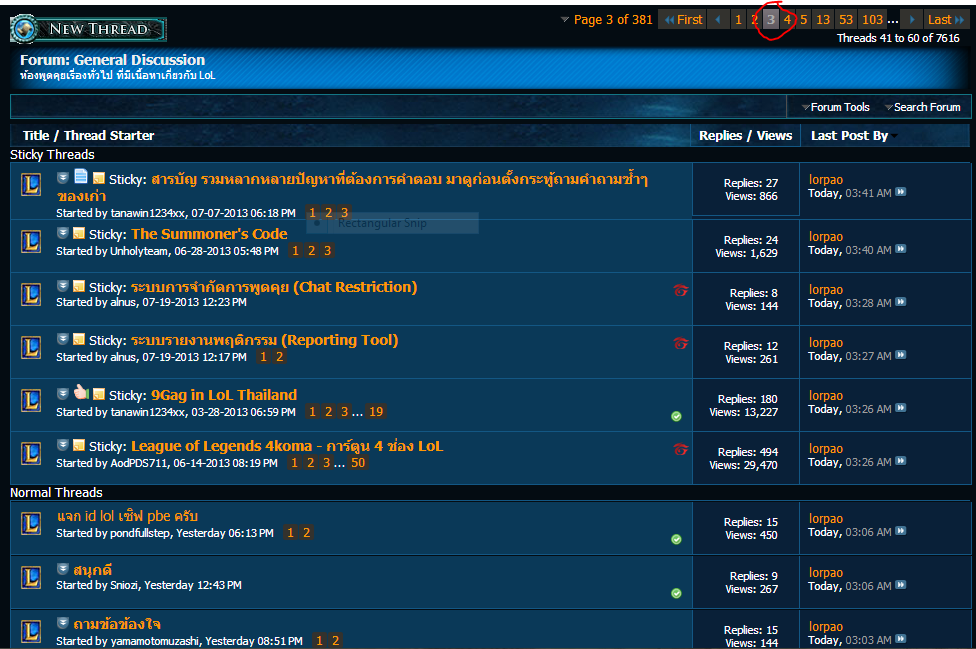Open the 'ถามข้อข้องใจ' thread
The height and width of the screenshot is (649, 976).
(x=117, y=623)
